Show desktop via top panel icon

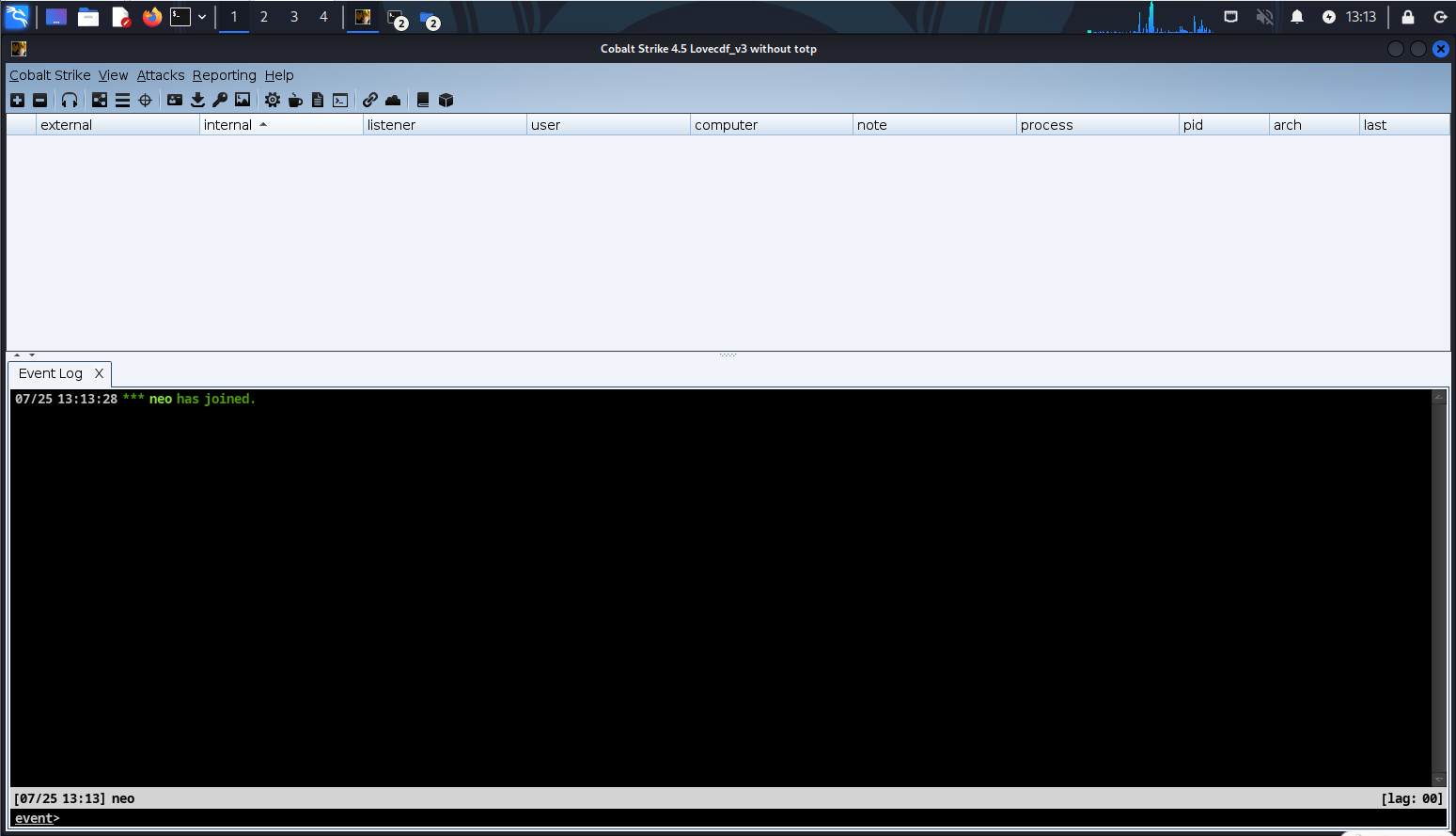(56, 17)
